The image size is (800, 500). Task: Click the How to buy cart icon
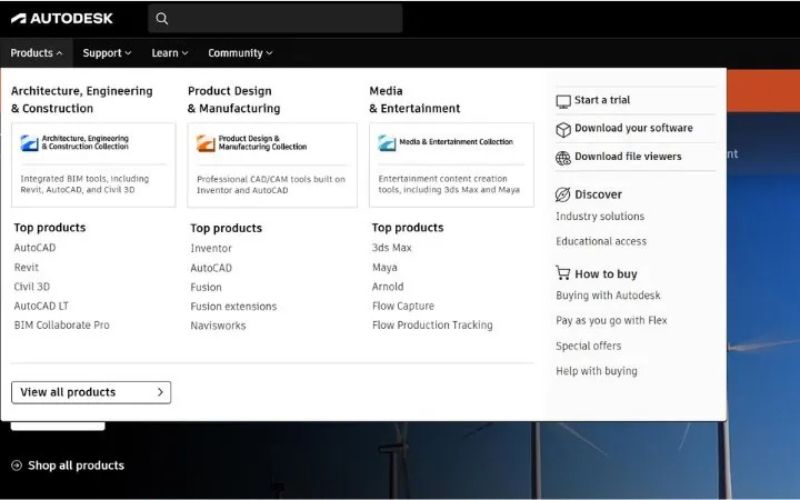point(563,273)
